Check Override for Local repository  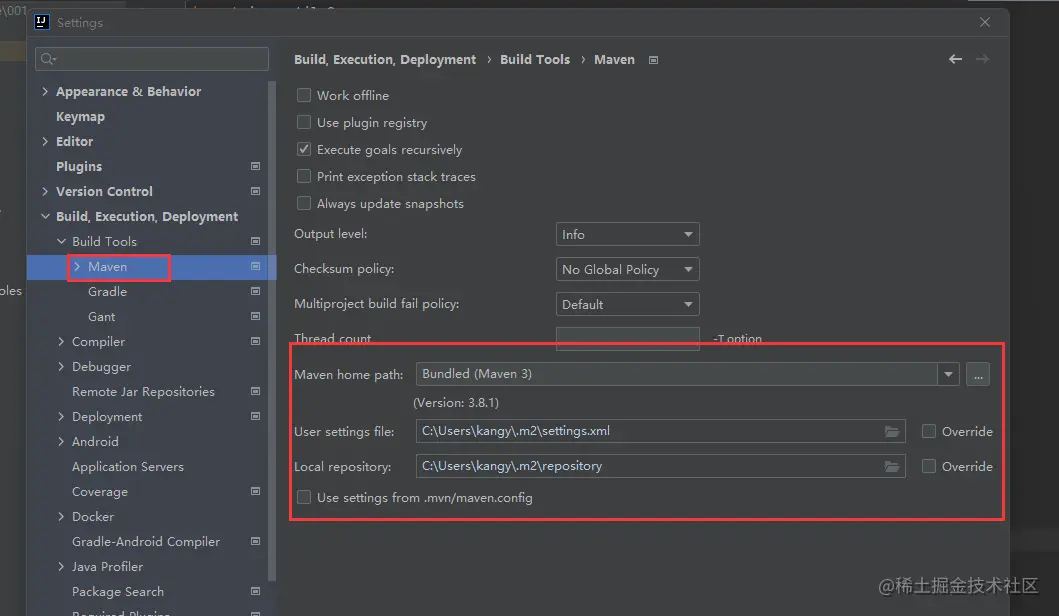(x=929, y=466)
